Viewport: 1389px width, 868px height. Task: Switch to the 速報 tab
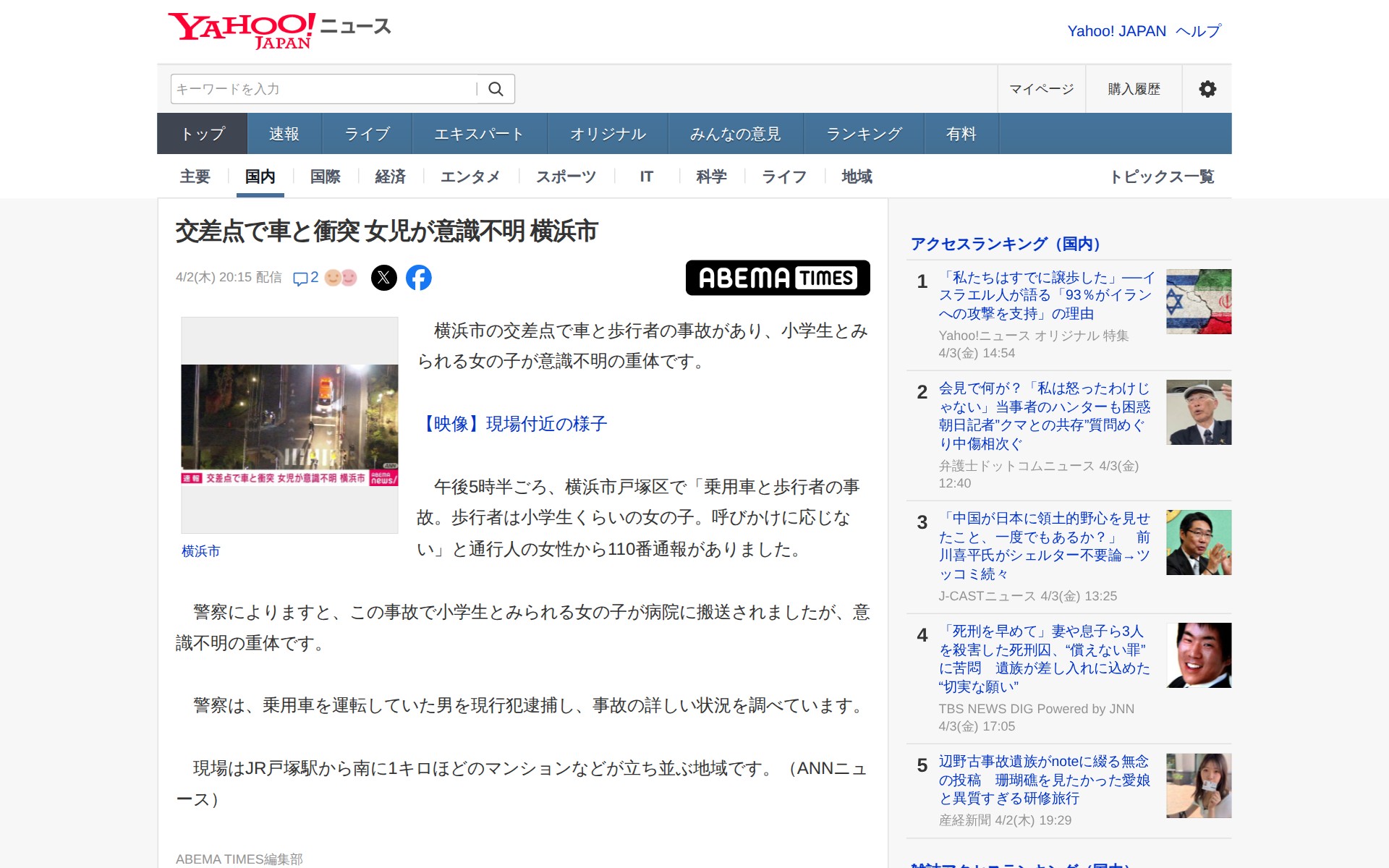[284, 134]
